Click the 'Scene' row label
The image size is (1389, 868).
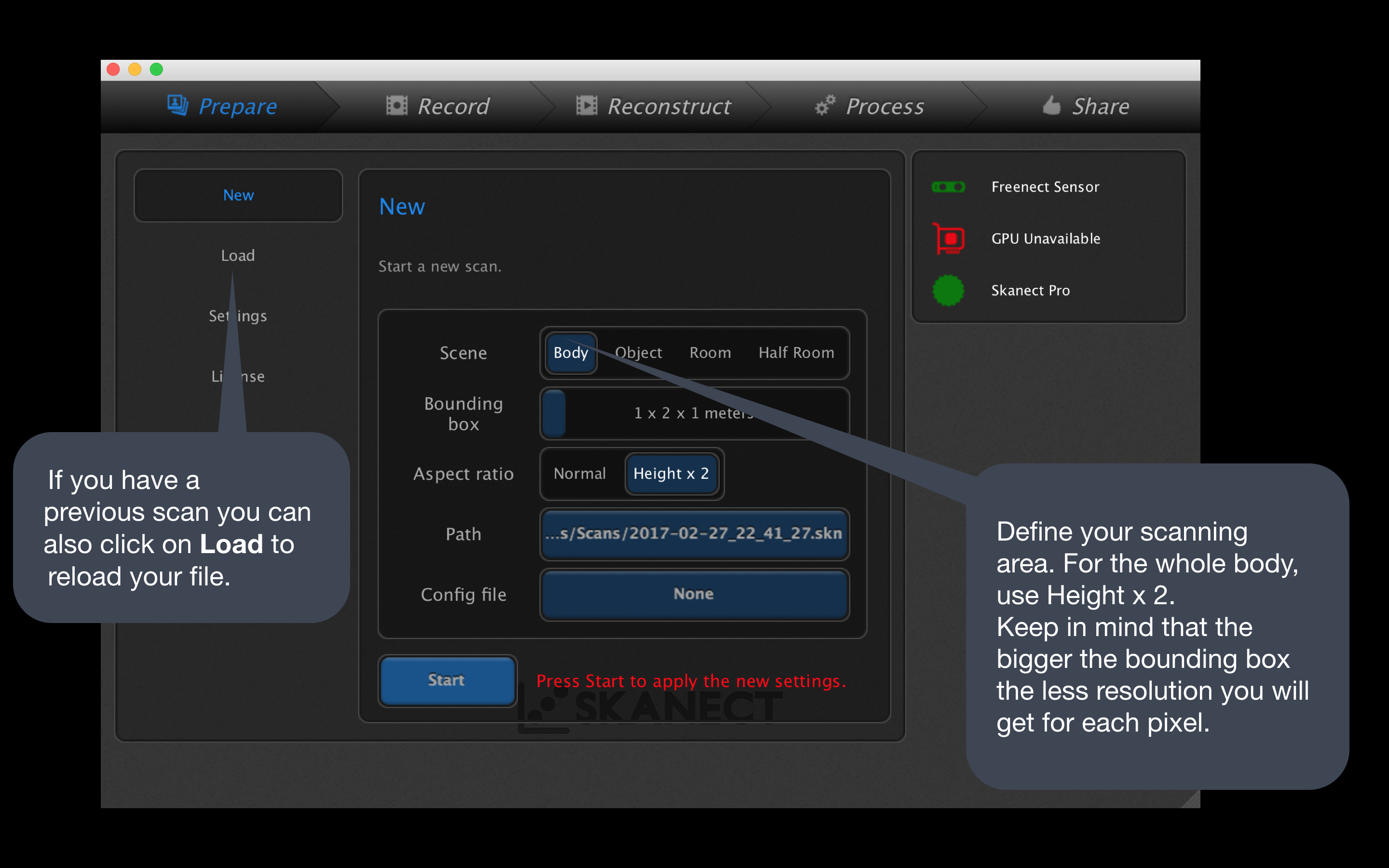[463, 353]
